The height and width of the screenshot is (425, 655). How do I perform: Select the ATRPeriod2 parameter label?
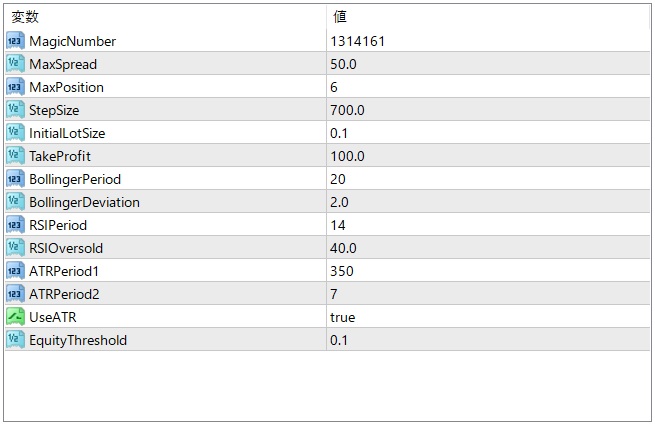click(x=64, y=294)
